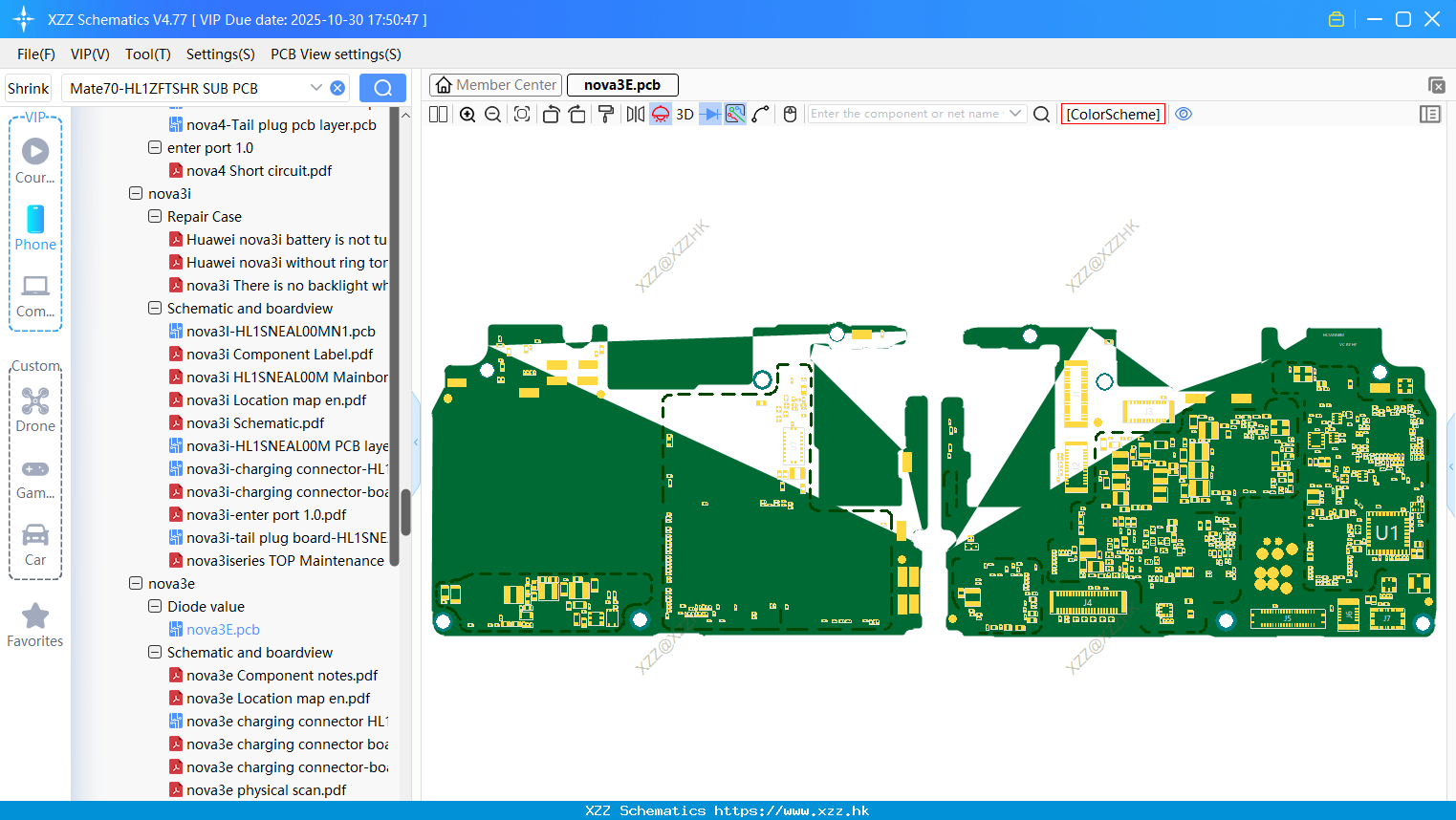Toggle the net routing display icon
This screenshot has height=820, width=1456.
tap(735, 114)
